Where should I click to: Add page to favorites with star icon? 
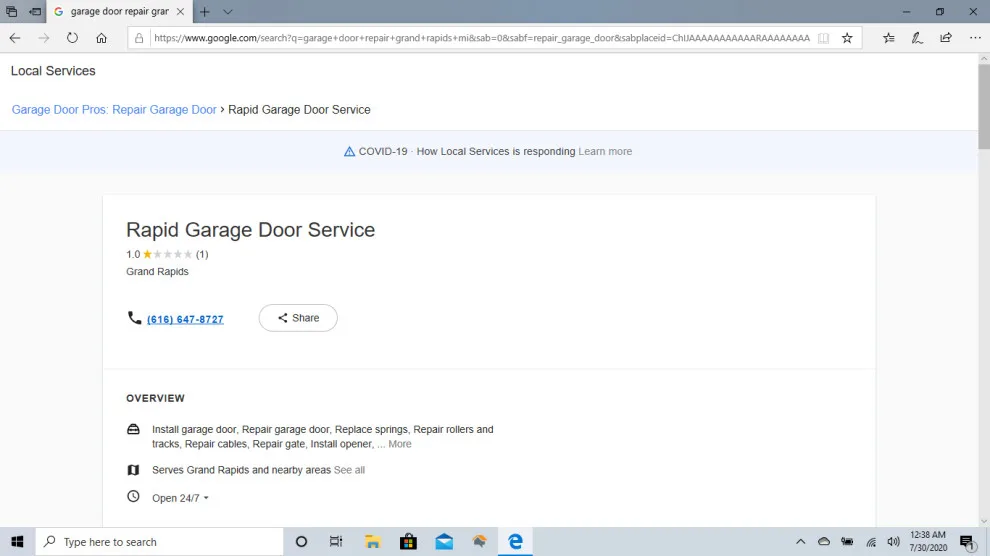pos(847,38)
